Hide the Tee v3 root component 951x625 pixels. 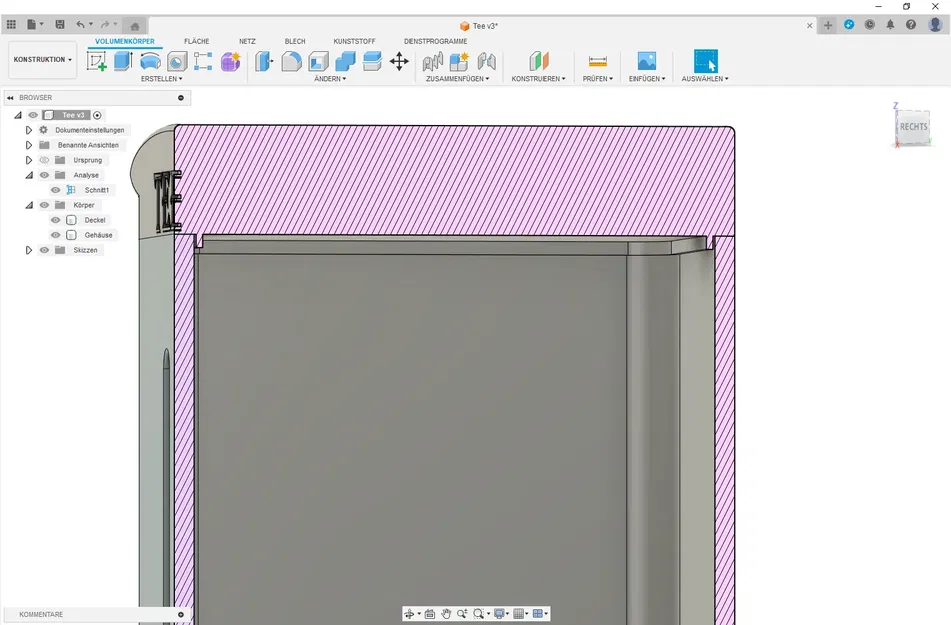tap(33, 115)
